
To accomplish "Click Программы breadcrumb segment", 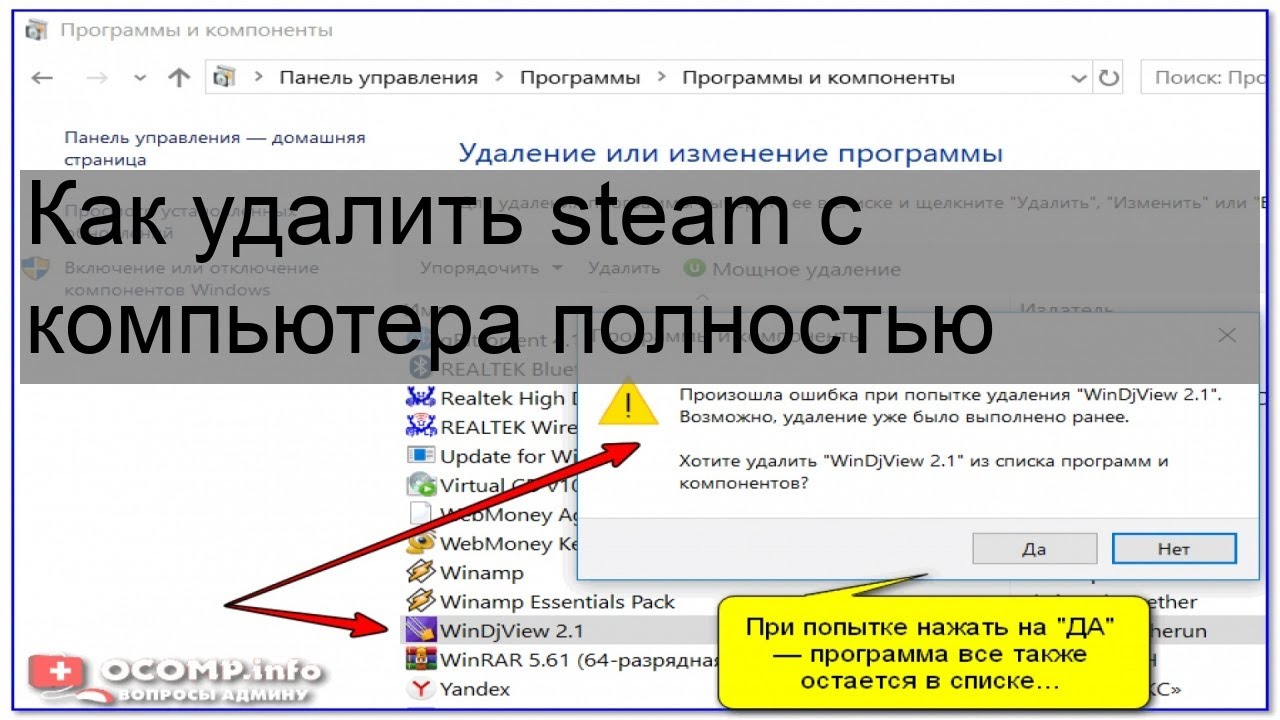I will click(x=580, y=78).
